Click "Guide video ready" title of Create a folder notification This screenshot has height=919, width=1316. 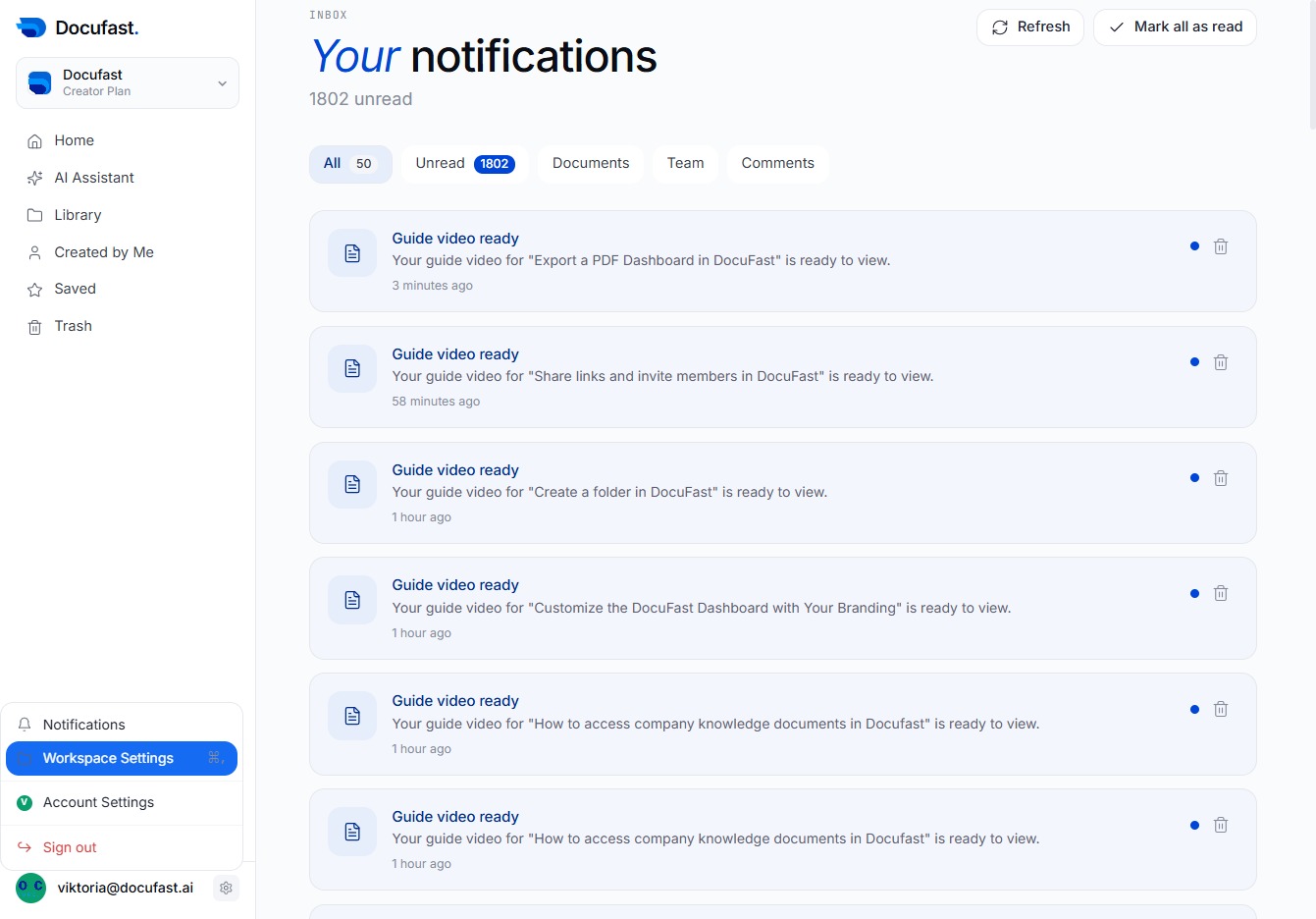pyautogui.click(x=455, y=470)
